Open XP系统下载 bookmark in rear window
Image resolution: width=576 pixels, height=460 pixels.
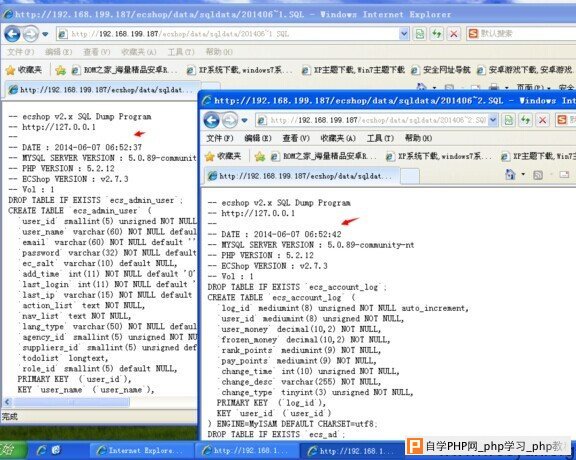[x=240, y=70]
